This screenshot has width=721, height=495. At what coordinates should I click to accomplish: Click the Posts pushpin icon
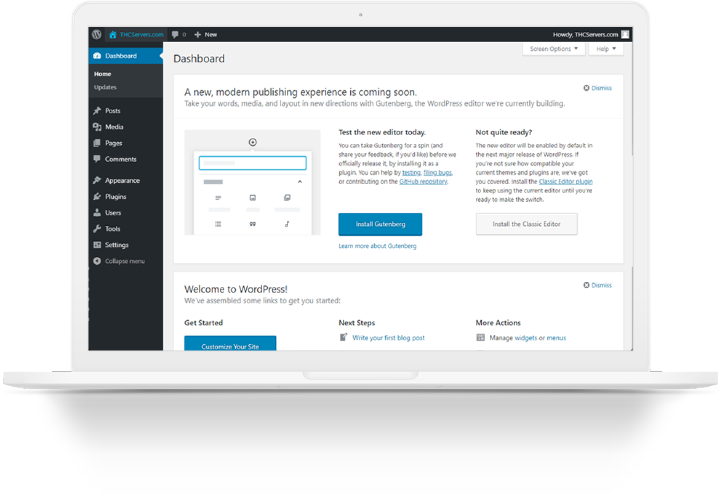(97, 111)
